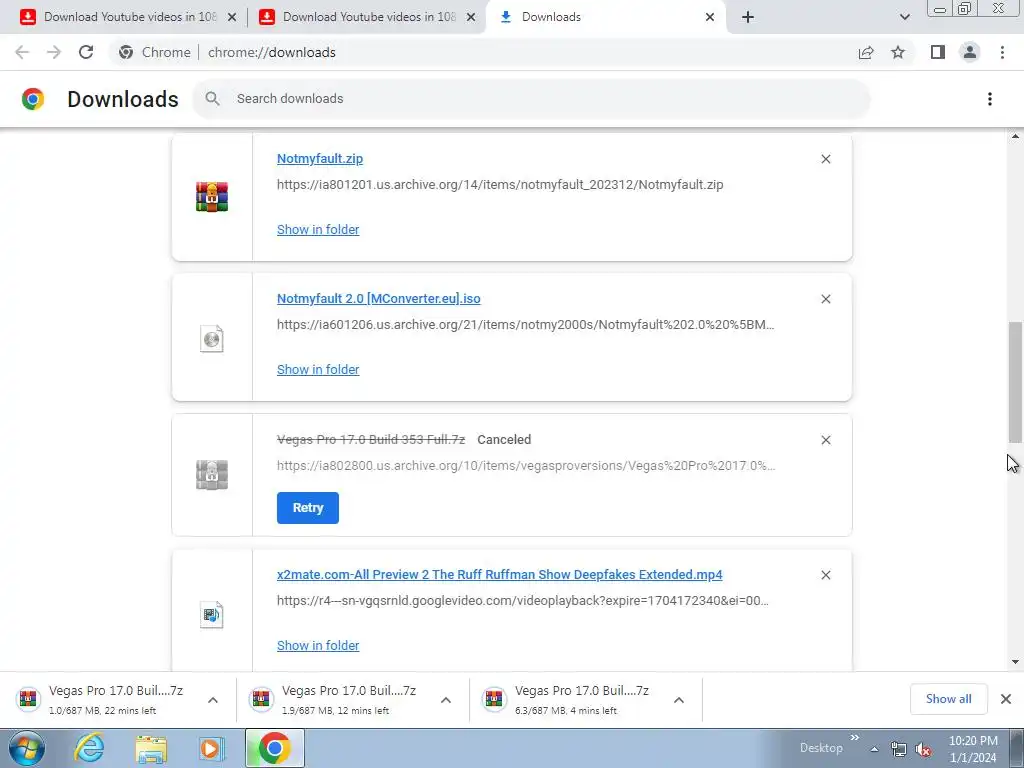
Task: Show Notmyfault.zip in folder
Action: (x=318, y=229)
